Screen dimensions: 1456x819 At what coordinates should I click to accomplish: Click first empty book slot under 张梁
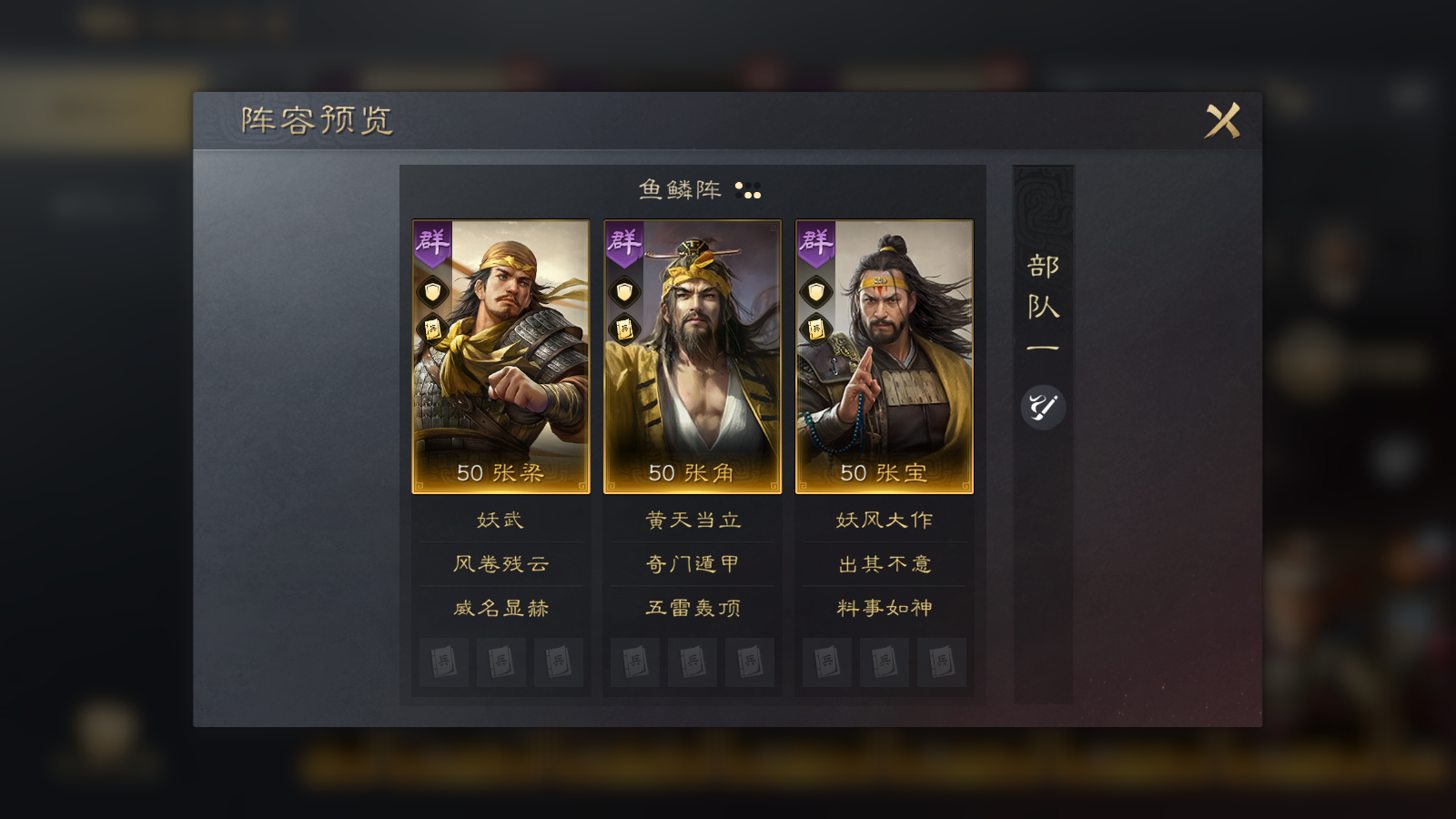pyautogui.click(x=444, y=662)
